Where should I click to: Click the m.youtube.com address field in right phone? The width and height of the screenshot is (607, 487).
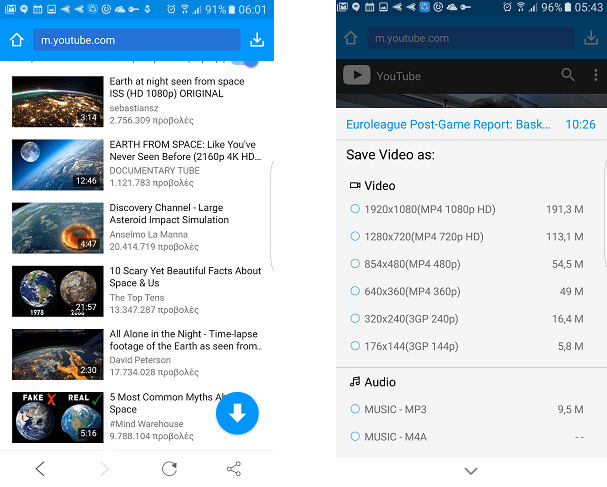471,38
